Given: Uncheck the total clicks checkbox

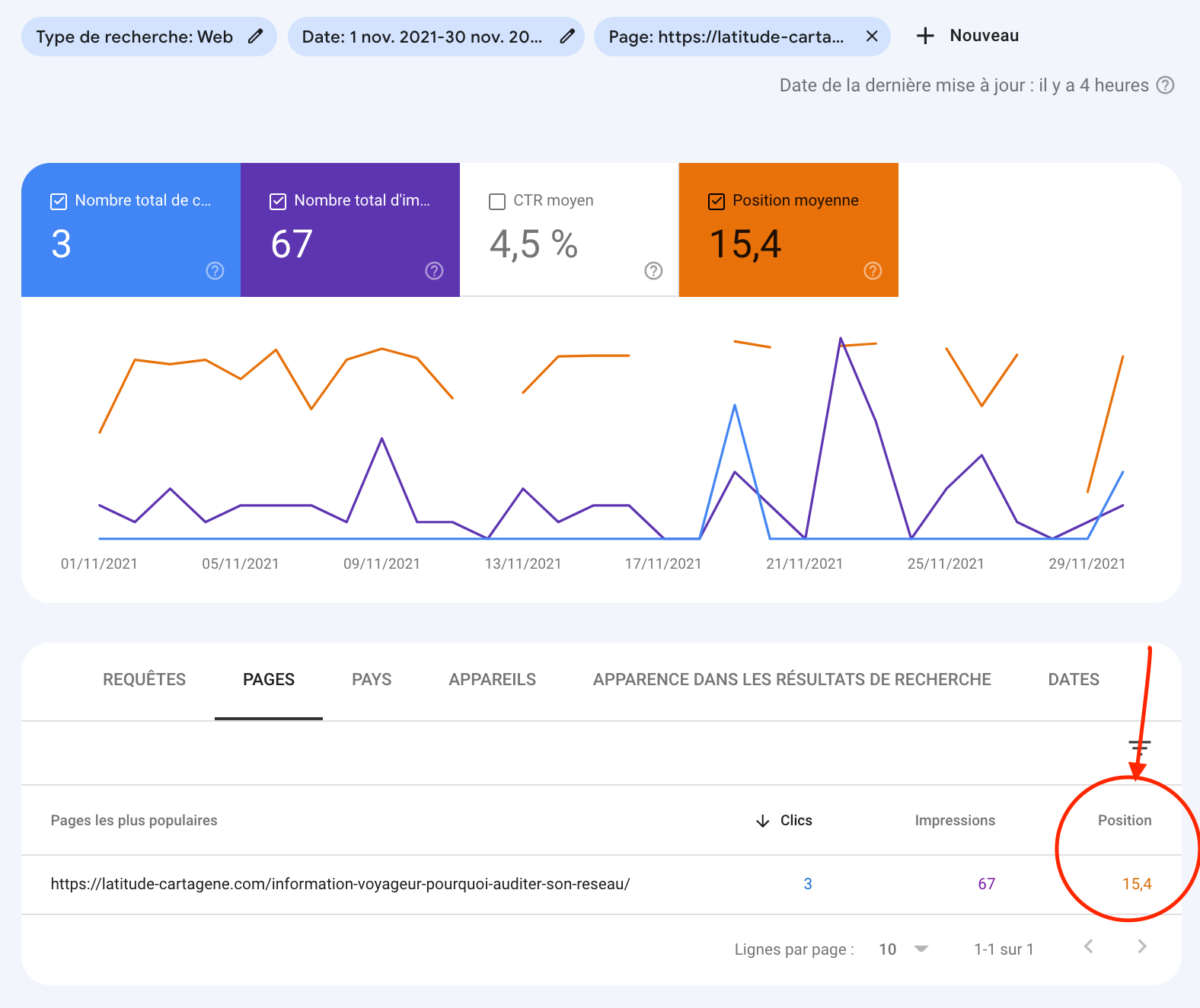Looking at the screenshot, I should [59, 201].
